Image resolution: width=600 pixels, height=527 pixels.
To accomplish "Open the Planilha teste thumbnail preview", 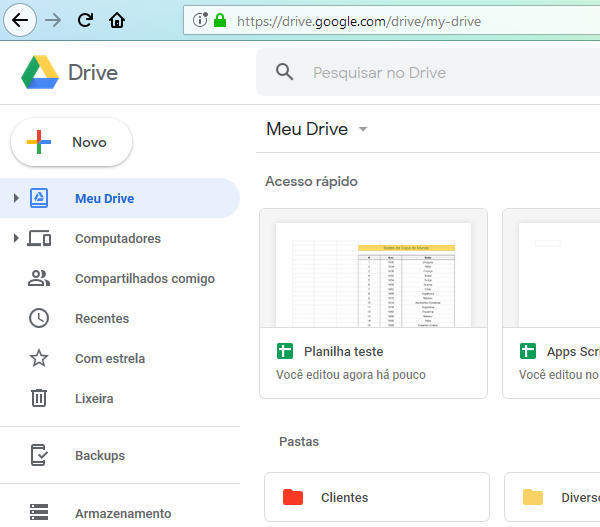I will [x=373, y=268].
